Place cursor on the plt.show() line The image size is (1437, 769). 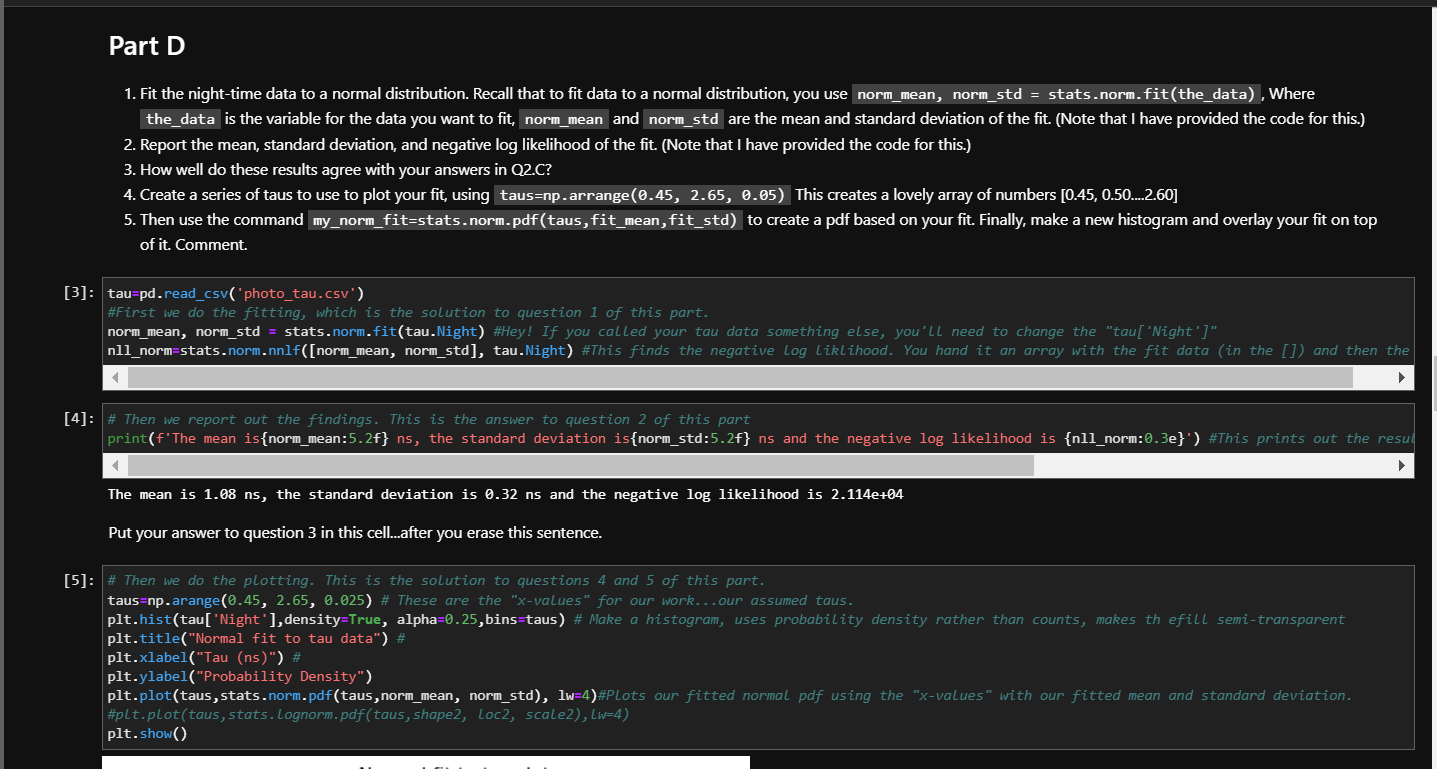point(147,733)
